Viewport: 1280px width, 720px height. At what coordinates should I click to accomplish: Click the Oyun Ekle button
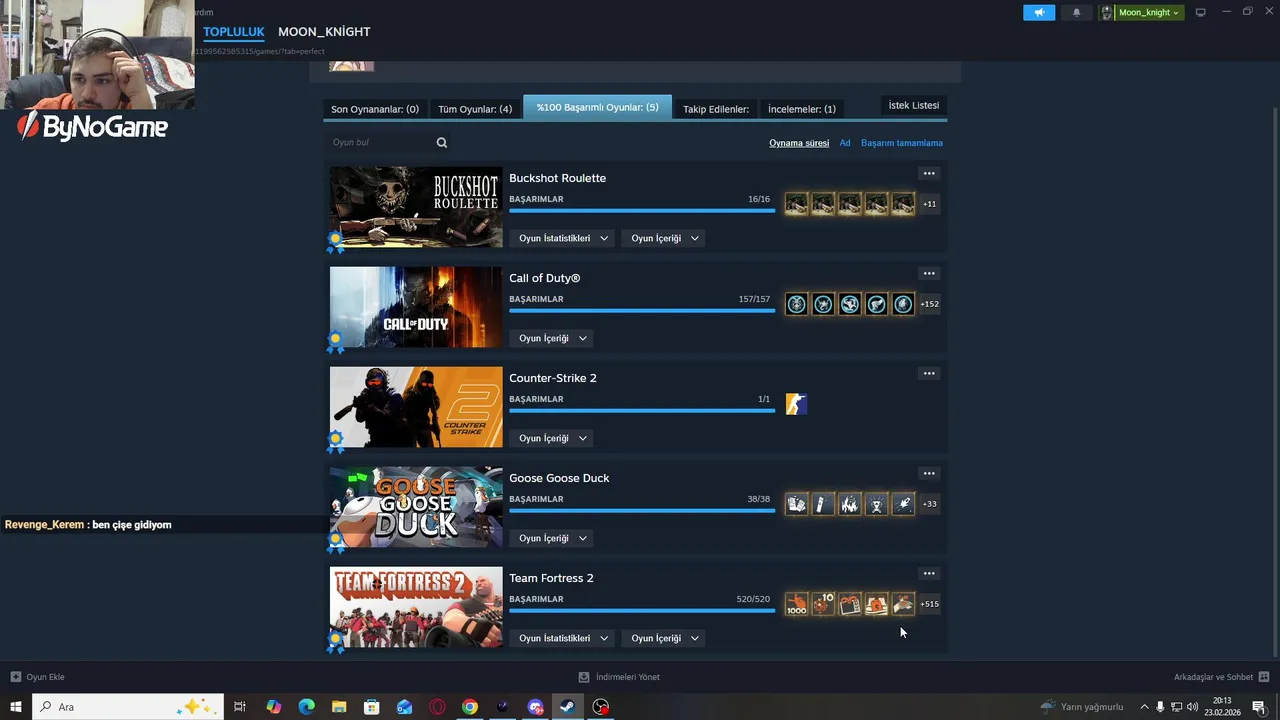(x=37, y=677)
